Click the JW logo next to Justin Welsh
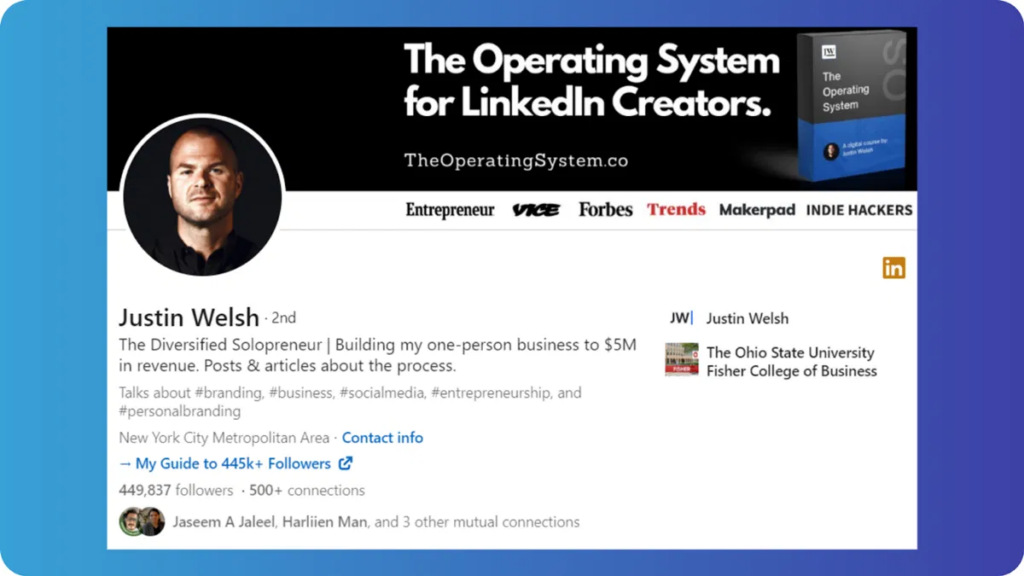 click(681, 318)
